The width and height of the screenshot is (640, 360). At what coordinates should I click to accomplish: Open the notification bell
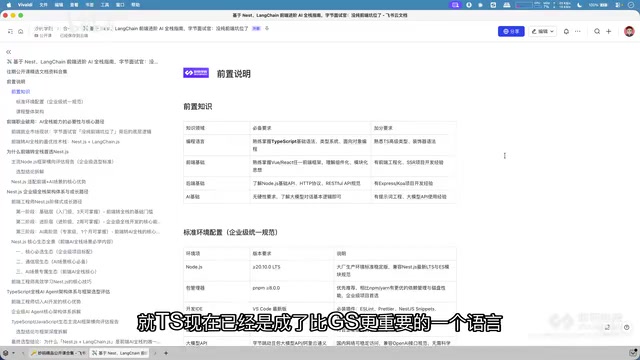click(566, 31)
